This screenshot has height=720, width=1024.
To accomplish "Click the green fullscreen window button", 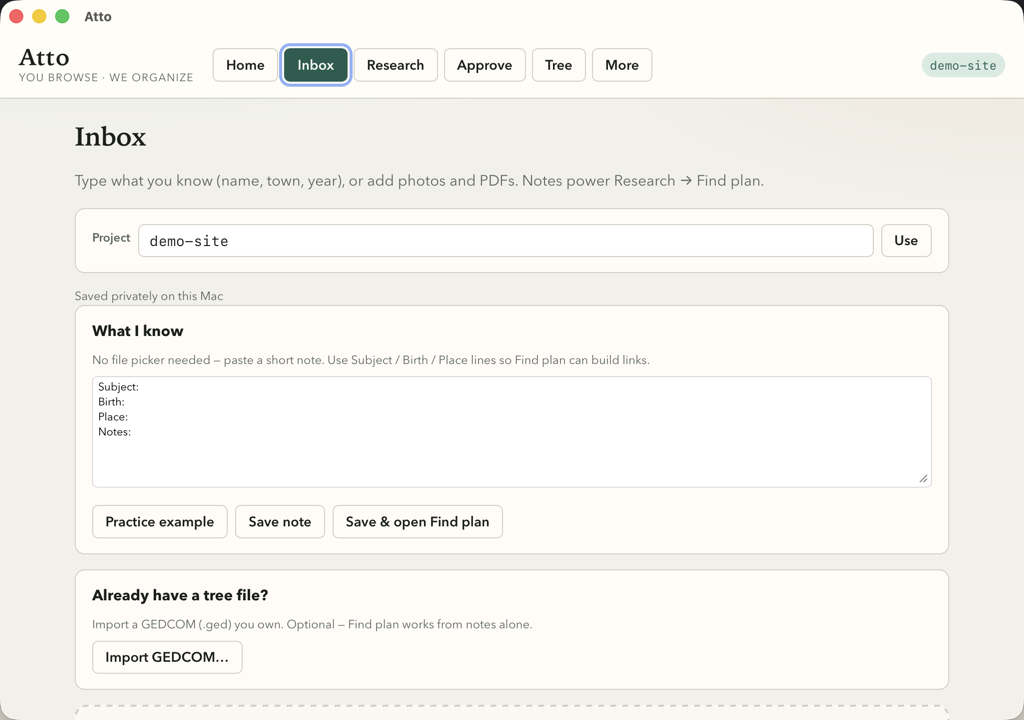I will [x=62, y=16].
